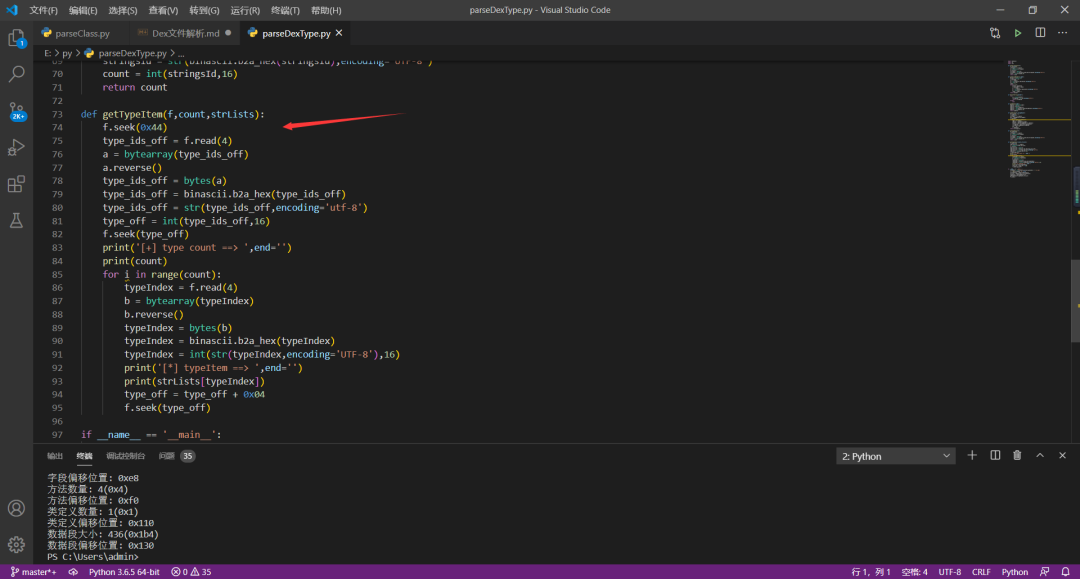
Task: Change indentation via 空格: 4
Action: click(915, 572)
